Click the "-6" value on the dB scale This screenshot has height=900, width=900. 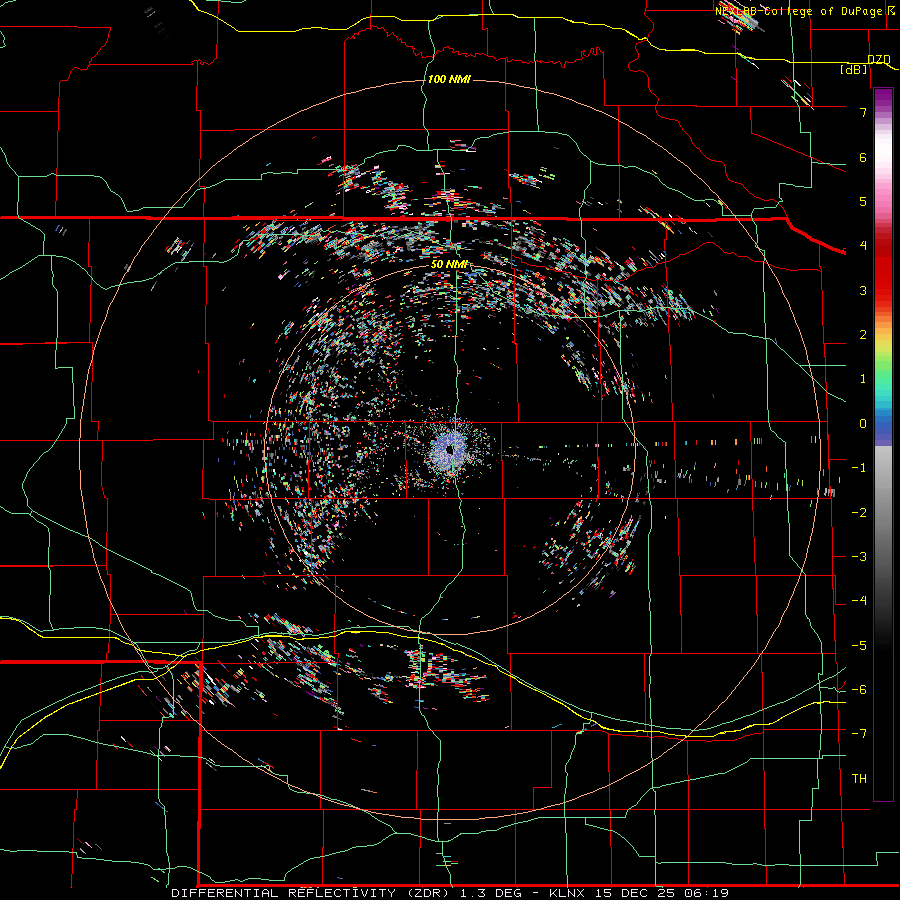tap(859, 690)
